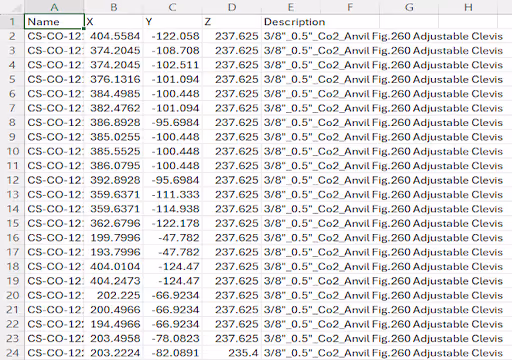
Task: Select column D header
Action: tap(232, 7)
